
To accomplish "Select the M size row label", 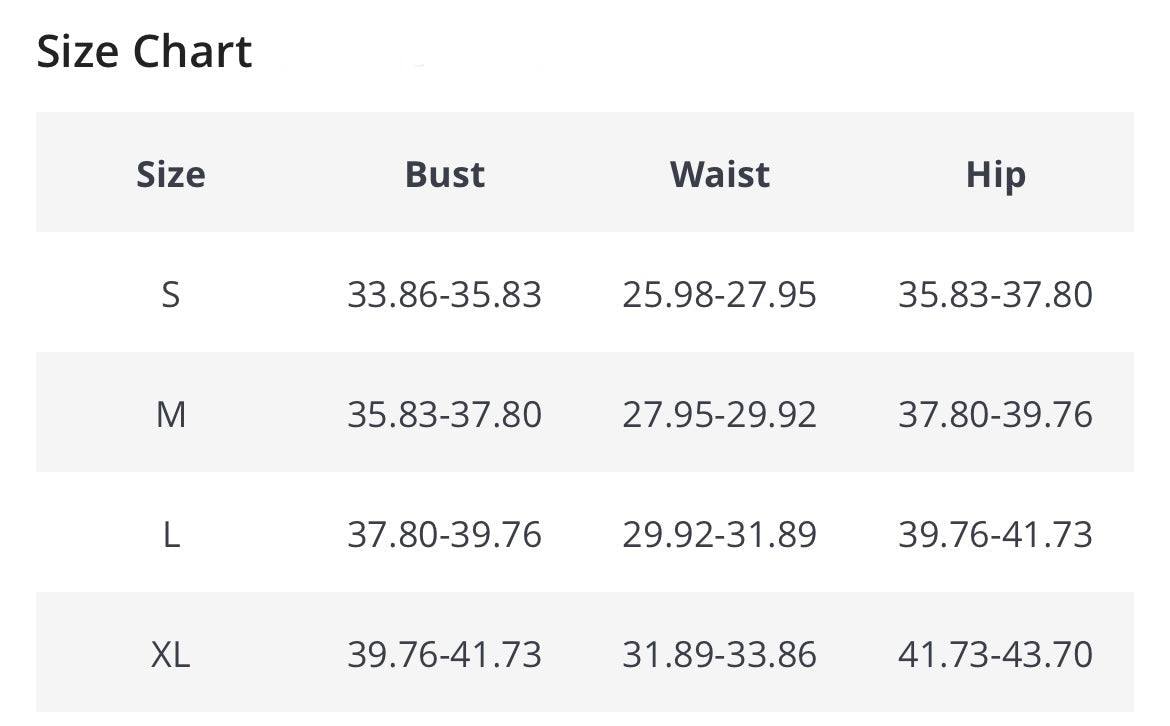I will coord(171,414).
